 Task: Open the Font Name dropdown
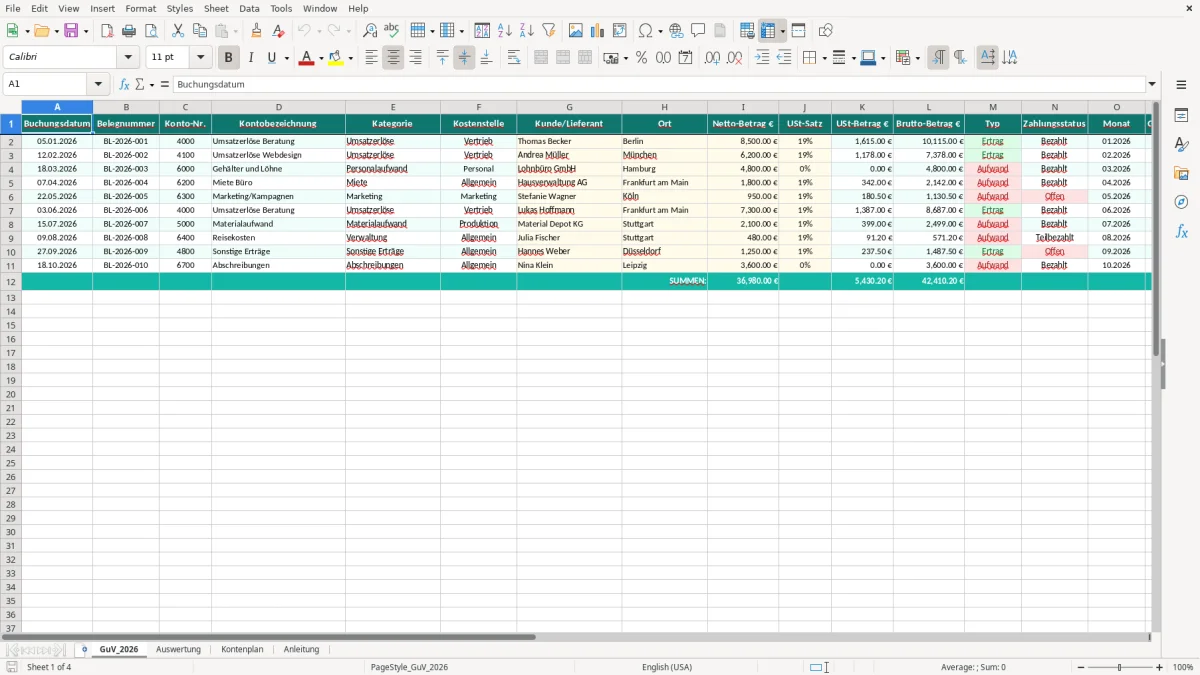128,58
